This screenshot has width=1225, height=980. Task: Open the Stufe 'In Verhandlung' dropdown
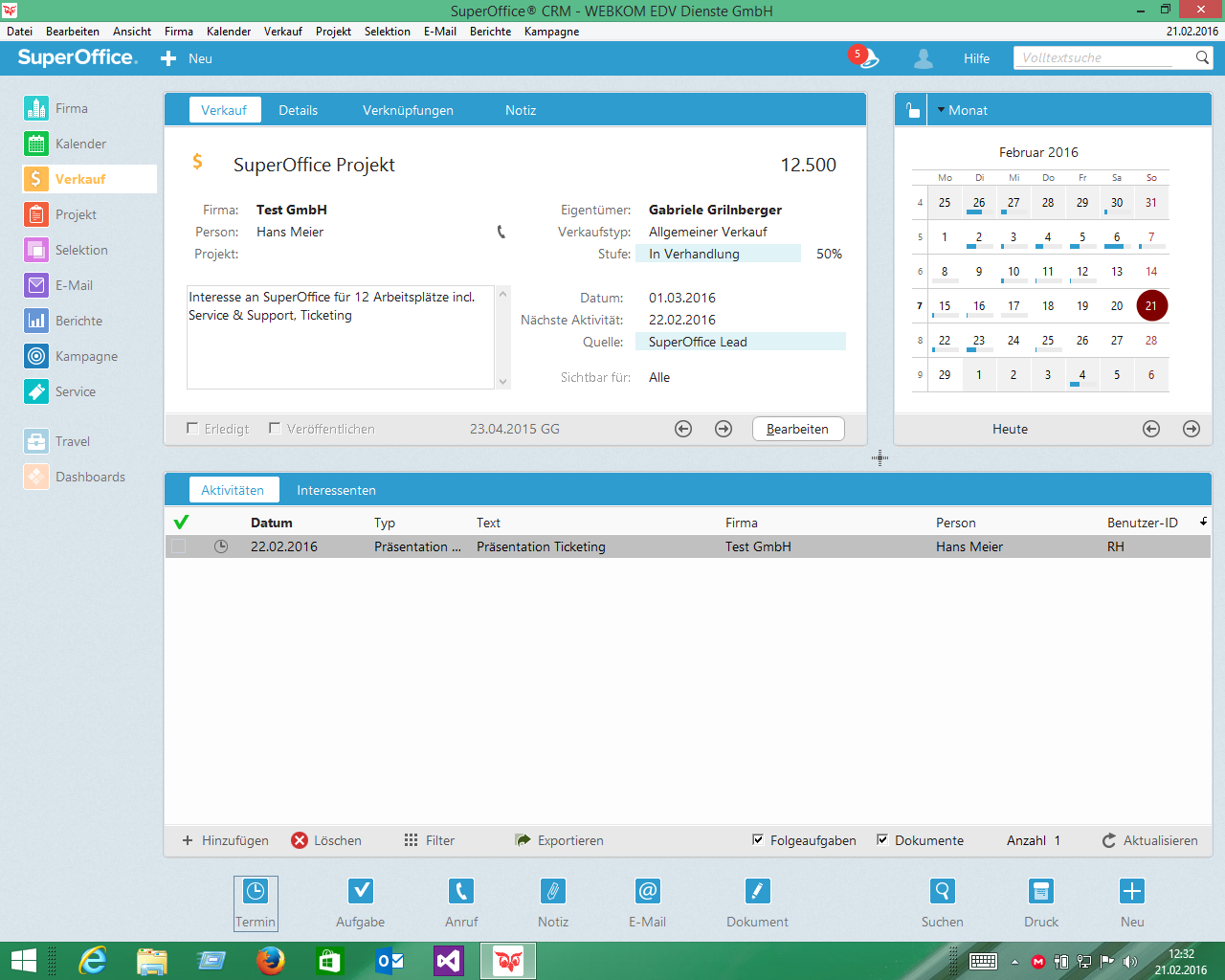pos(717,254)
